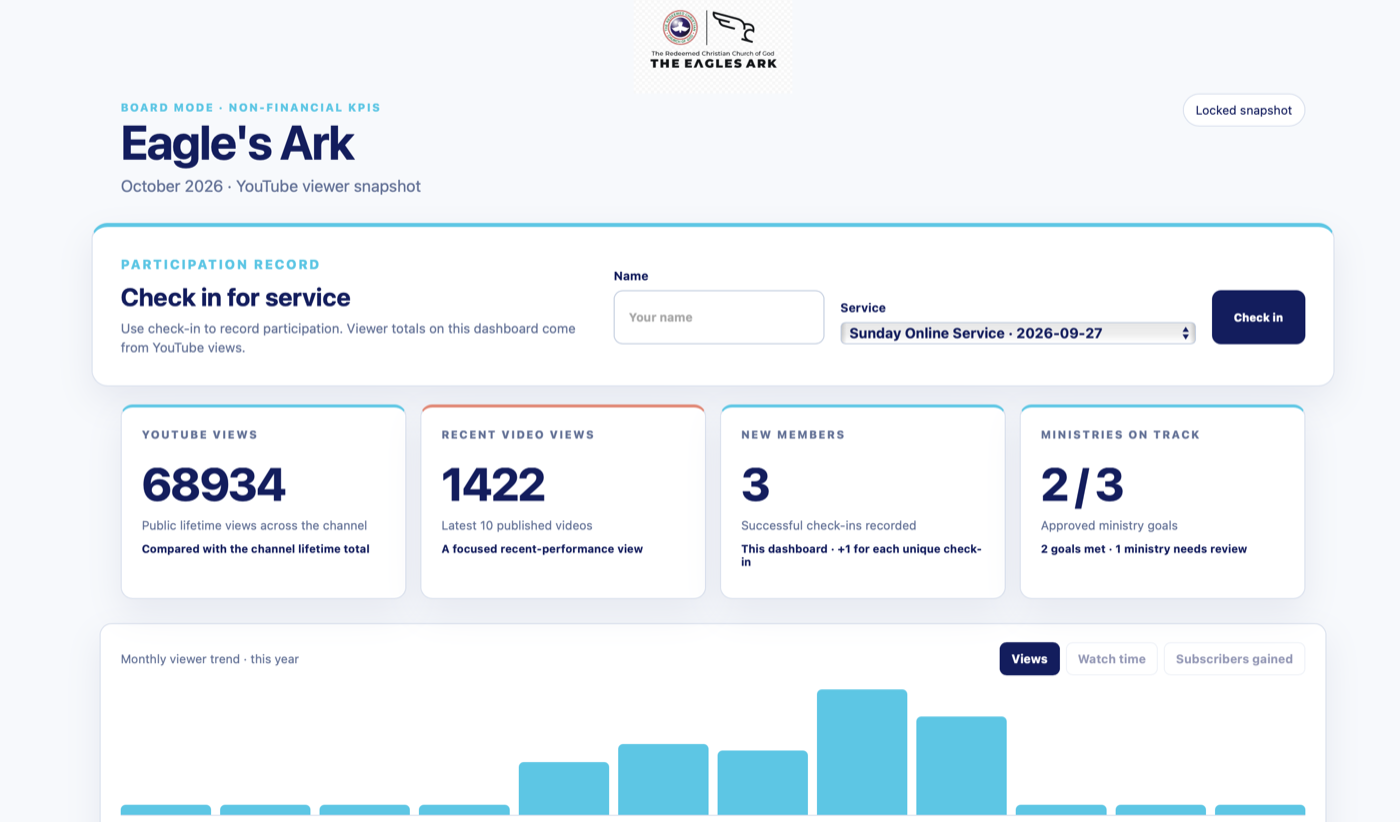The width and height of the screenshot is (1400, 822).
Task: Click the Participation Record label
Action: pos(220,265)
